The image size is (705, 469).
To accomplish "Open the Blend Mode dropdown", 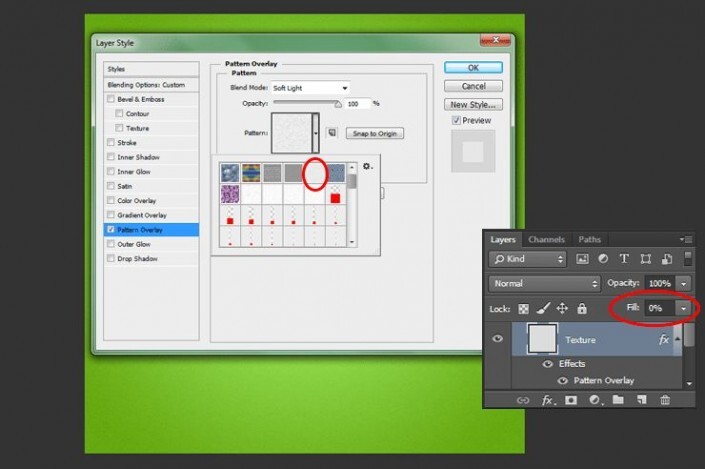I will pos(310,88).
